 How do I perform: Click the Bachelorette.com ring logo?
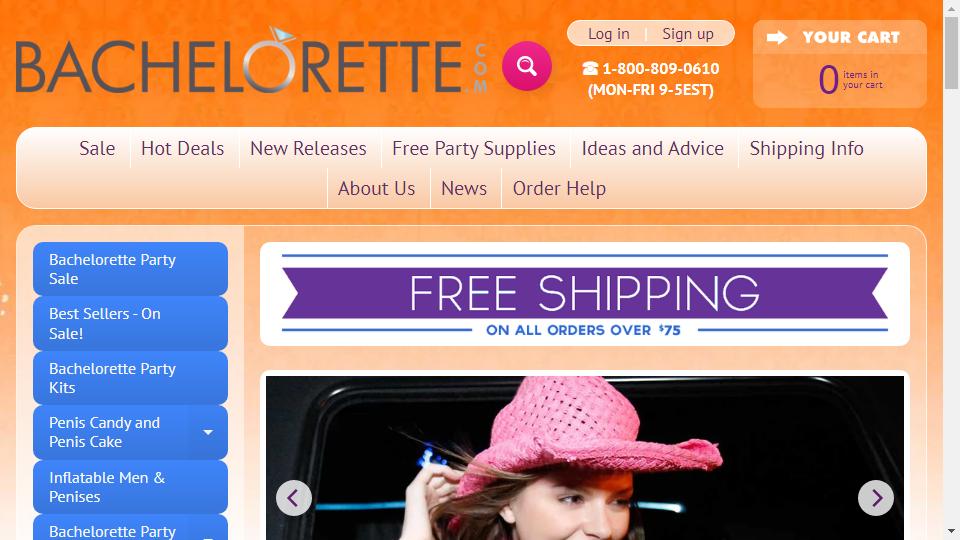click(x=252, y=62)
